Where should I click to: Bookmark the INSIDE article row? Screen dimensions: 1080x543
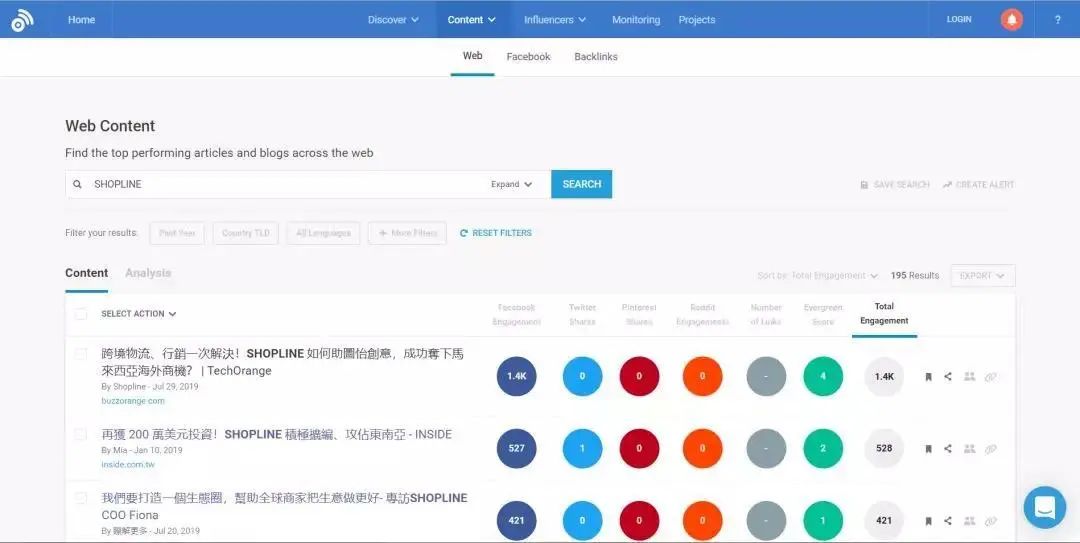(x=928, y=449)
